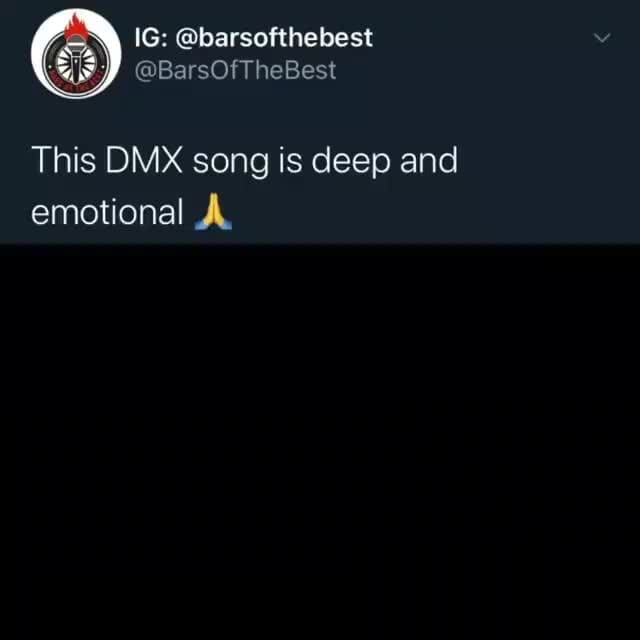Click the word DMX in the tweet
The image size is (640, 640).
(x=144, y=160)
